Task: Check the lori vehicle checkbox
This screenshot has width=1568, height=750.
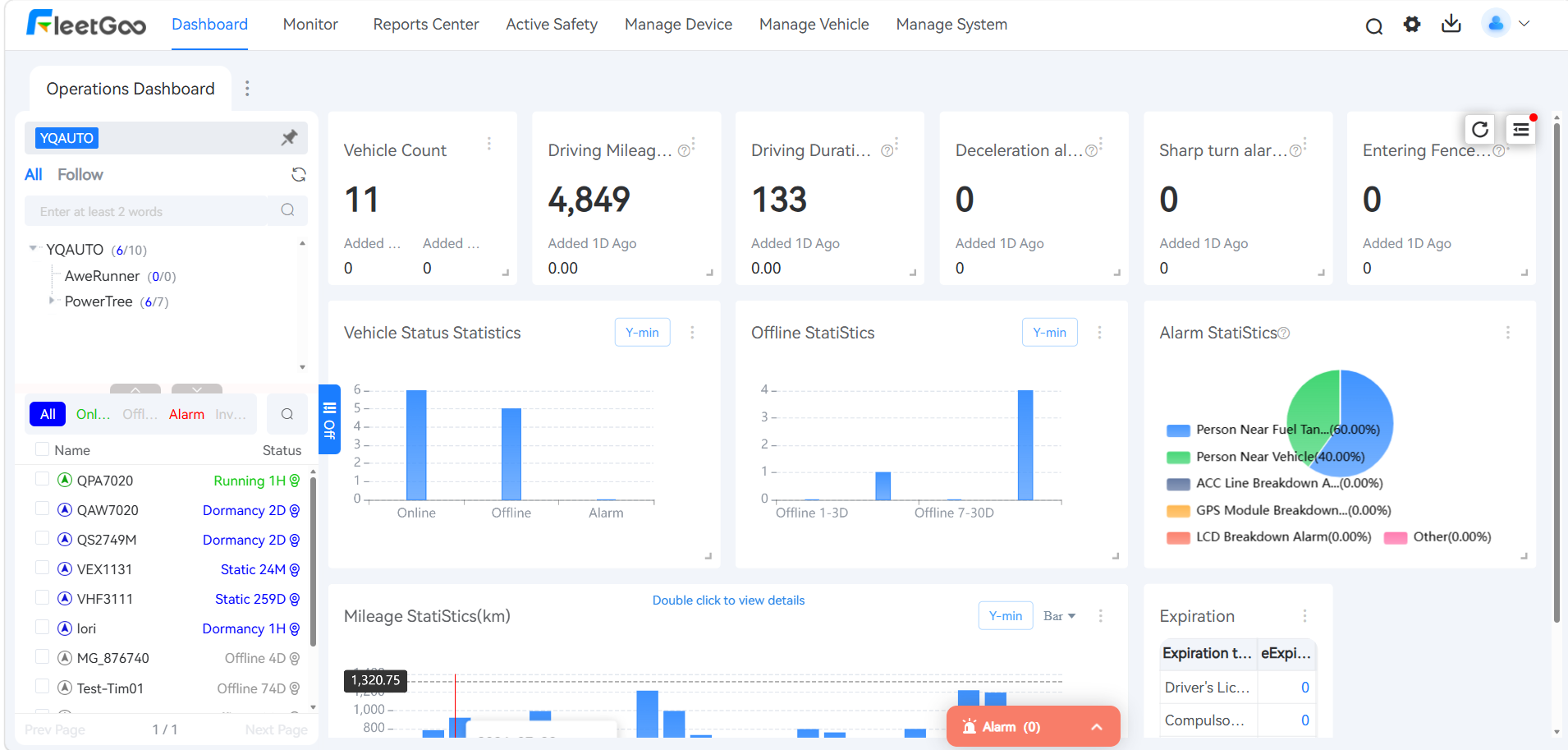Action: pos(43,627)
